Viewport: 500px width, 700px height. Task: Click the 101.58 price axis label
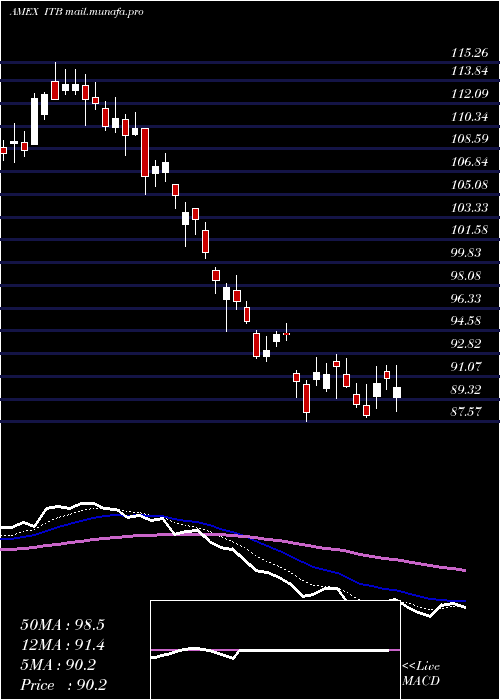469,230
